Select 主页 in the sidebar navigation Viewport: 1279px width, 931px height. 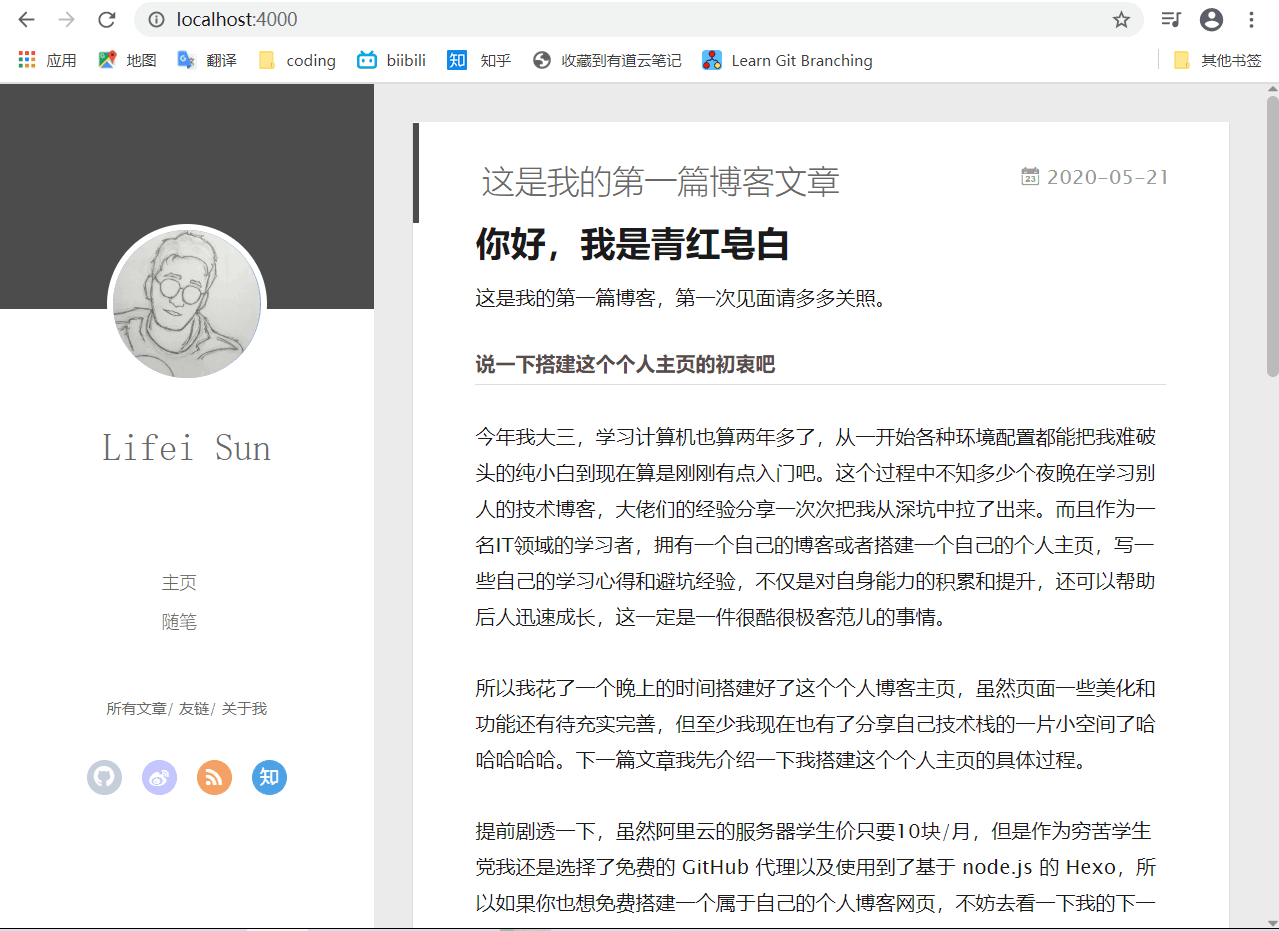(179, 582)
